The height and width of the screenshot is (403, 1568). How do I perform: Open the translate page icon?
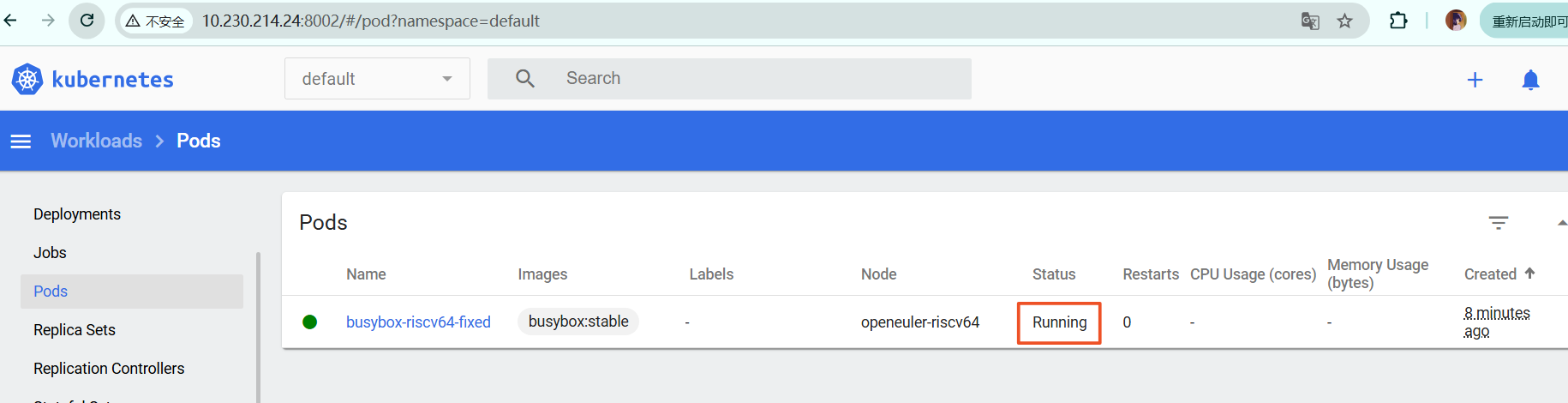(1310, 21)
